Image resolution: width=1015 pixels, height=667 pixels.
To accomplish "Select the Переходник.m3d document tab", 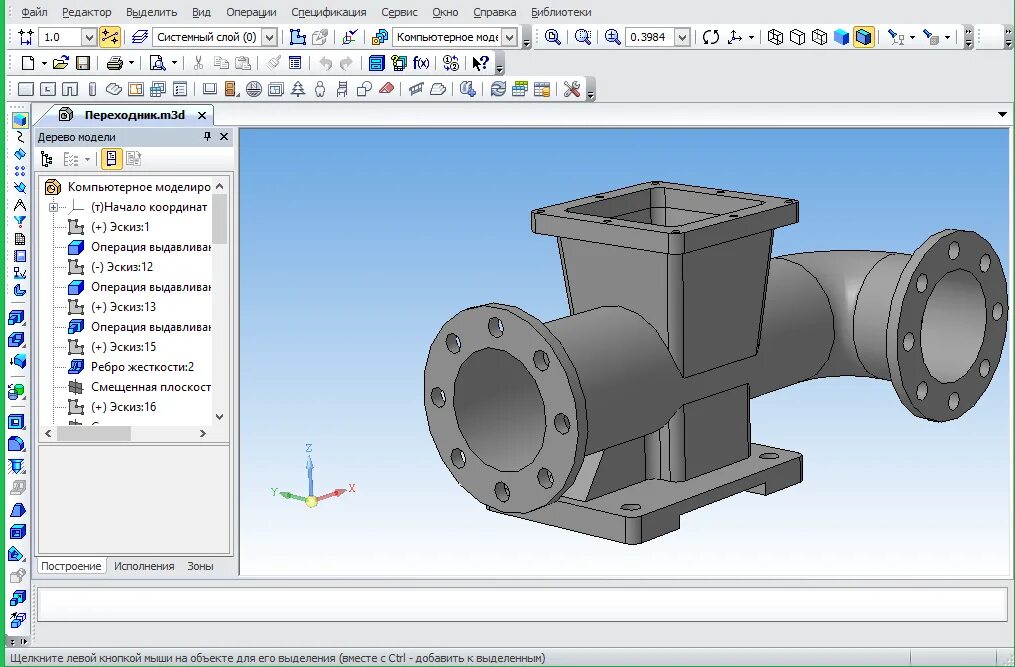I will pos(134,115).
